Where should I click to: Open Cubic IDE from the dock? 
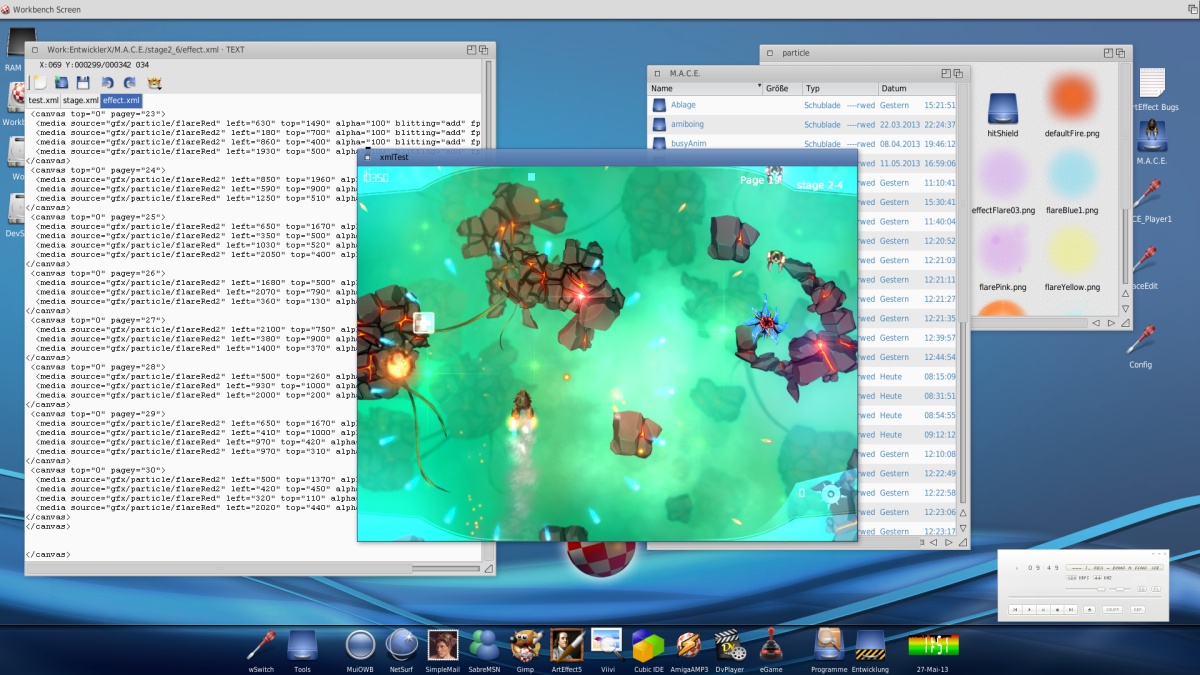[649, 645]
